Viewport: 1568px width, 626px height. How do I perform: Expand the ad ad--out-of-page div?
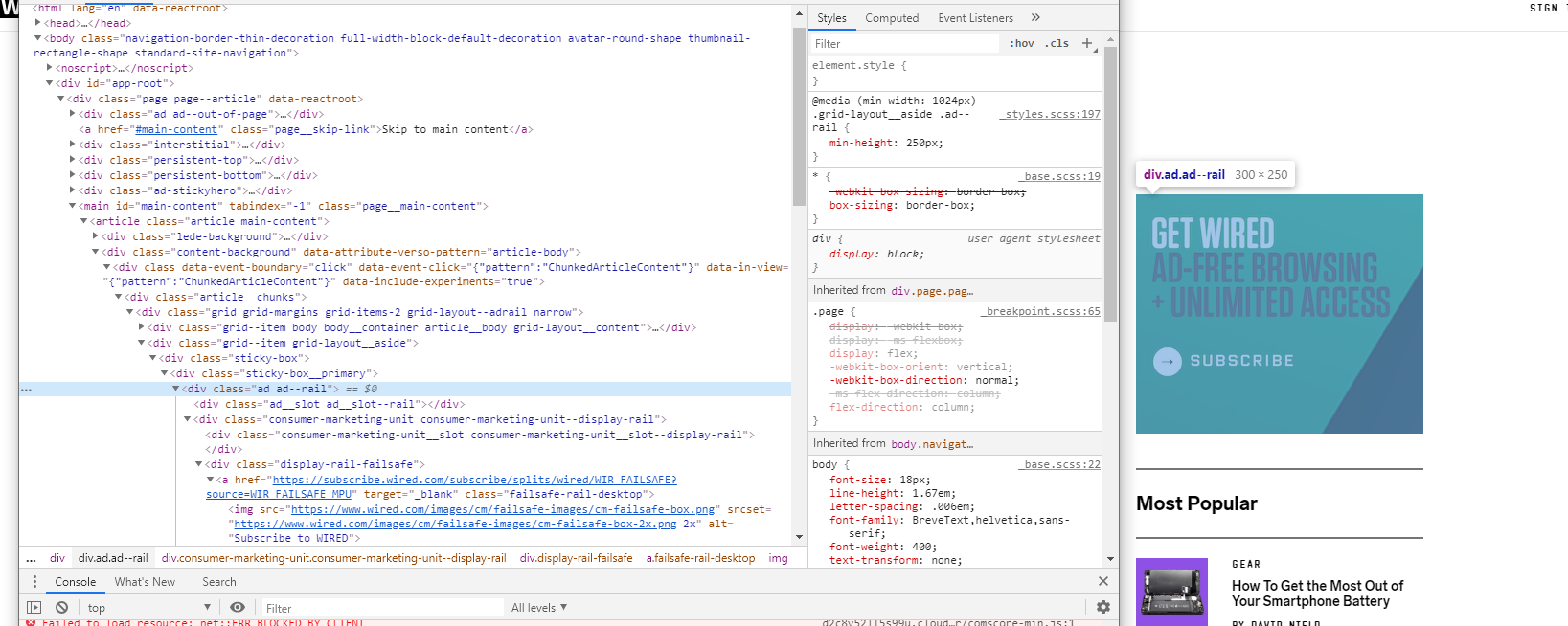[x=73, y=114]
